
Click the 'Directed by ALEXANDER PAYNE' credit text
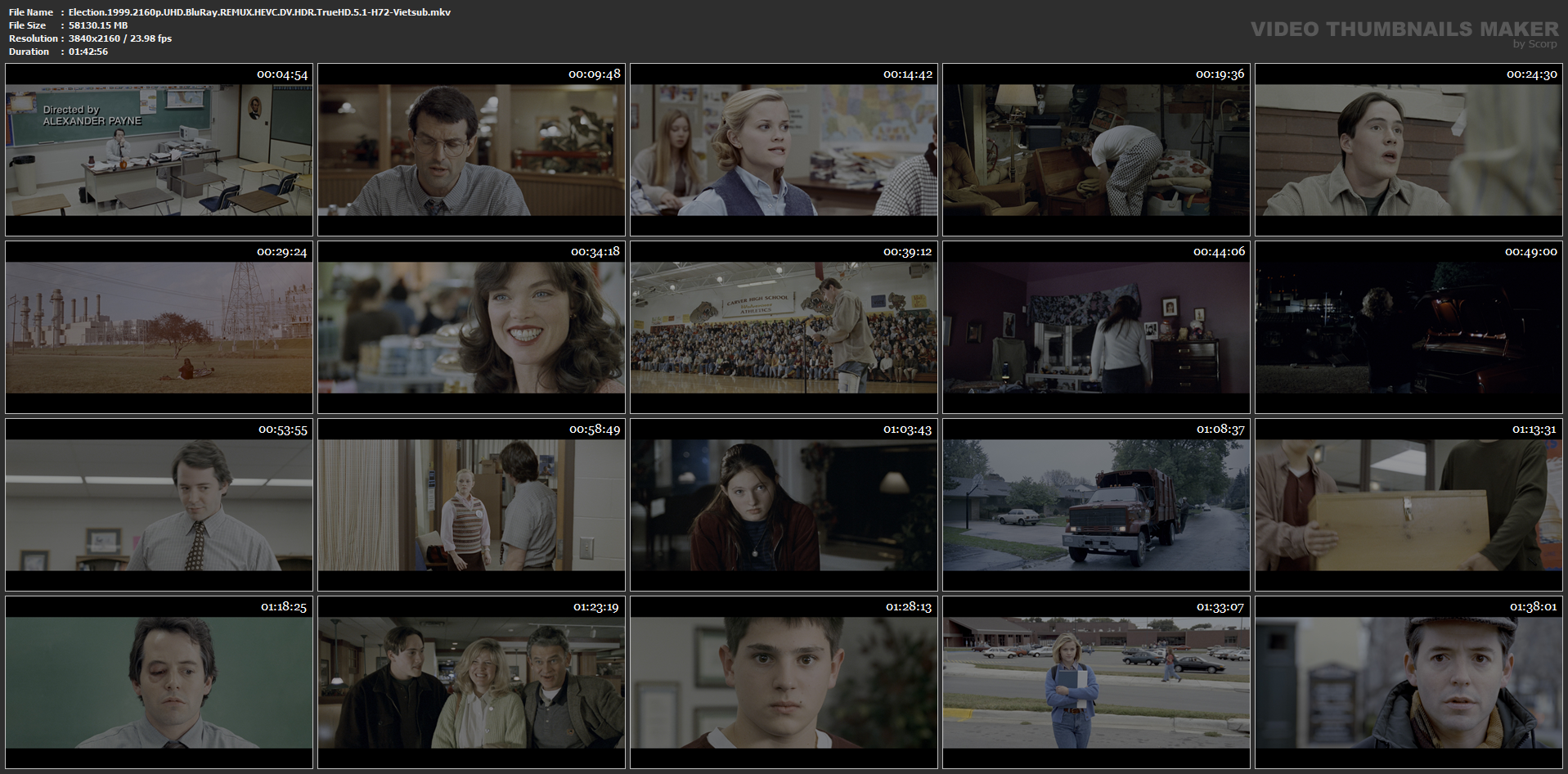point(92,115)
